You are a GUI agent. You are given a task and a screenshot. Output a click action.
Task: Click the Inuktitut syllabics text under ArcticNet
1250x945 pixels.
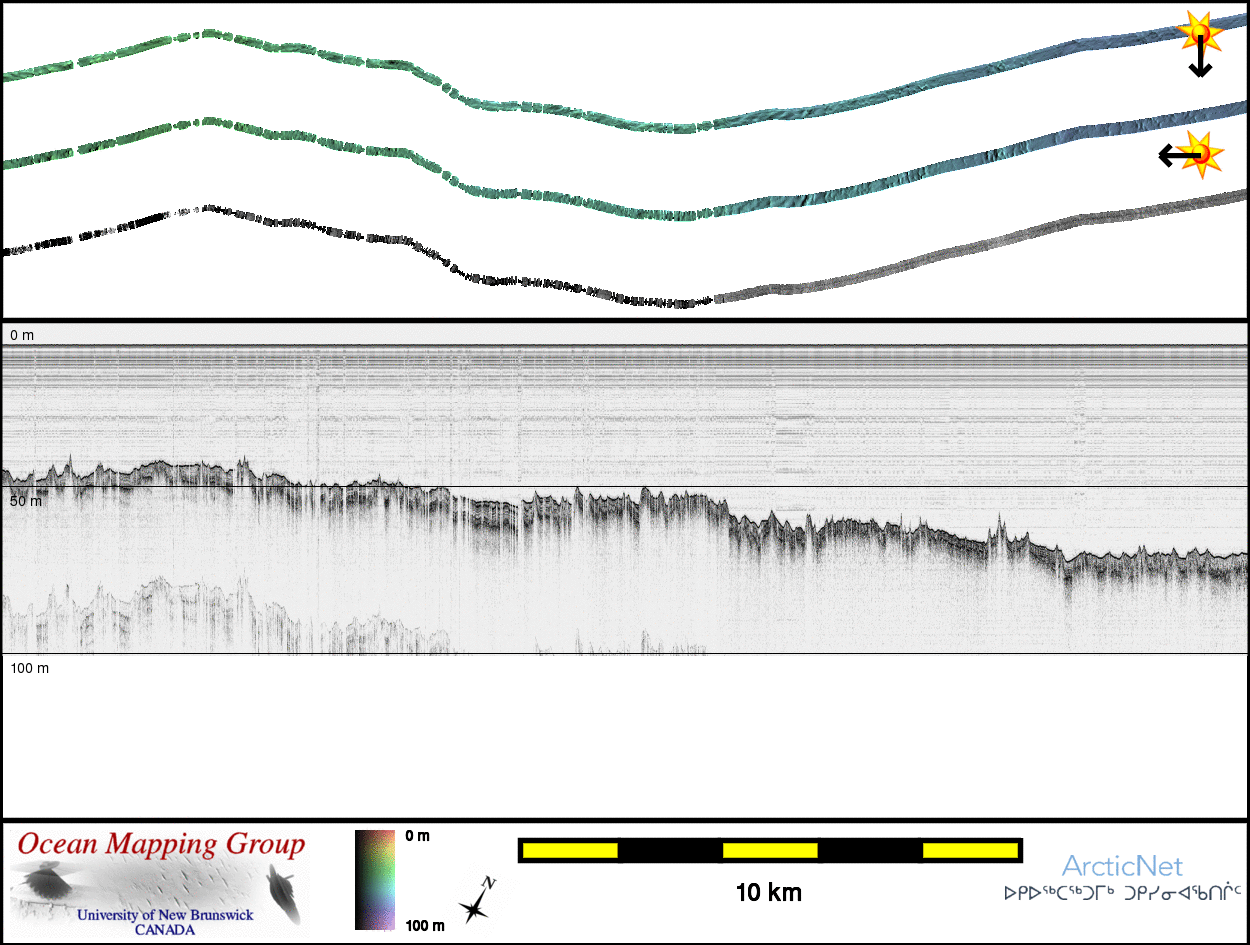(1122, 893)
